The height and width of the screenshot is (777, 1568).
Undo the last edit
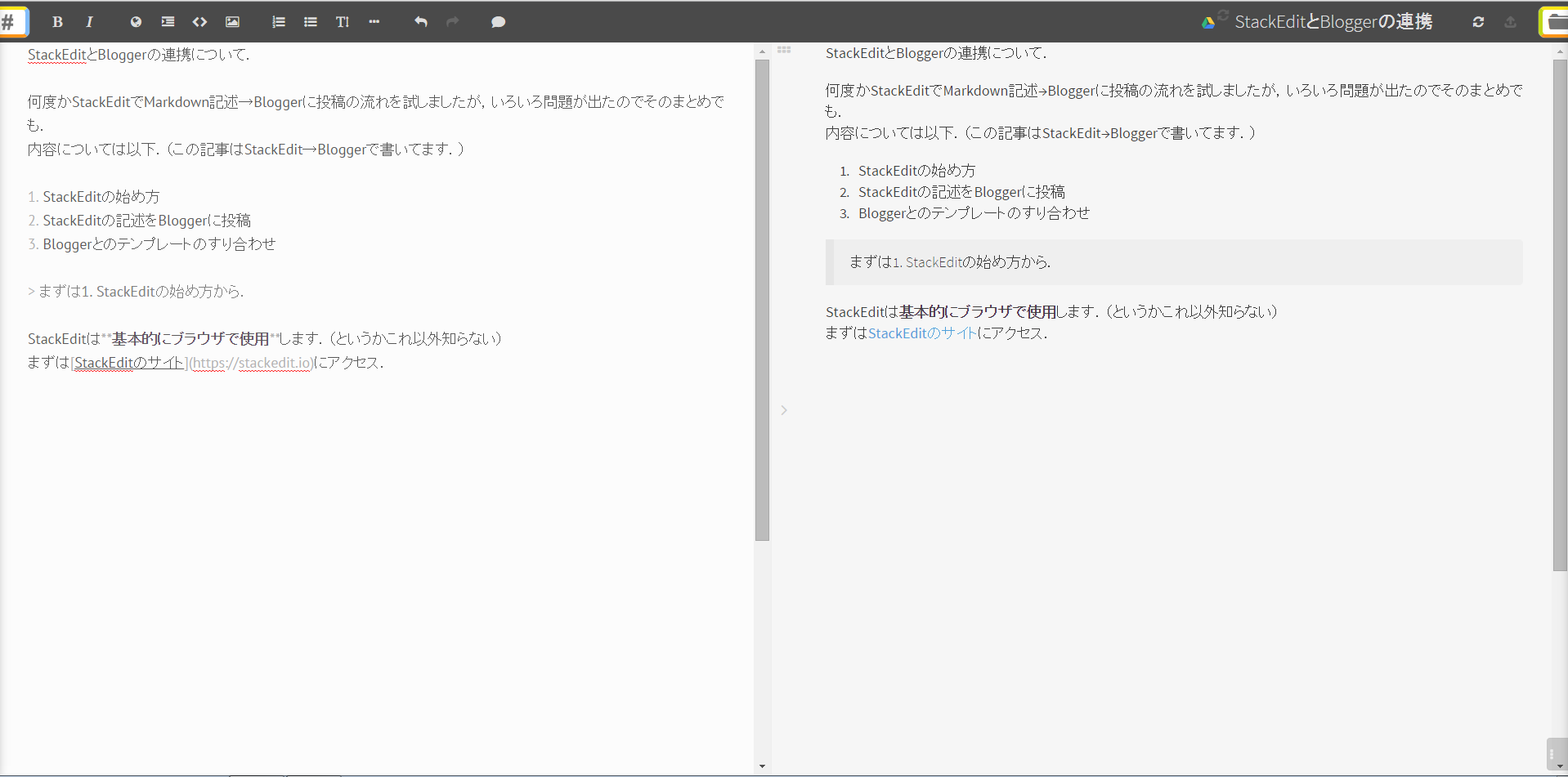coord(421,22)
